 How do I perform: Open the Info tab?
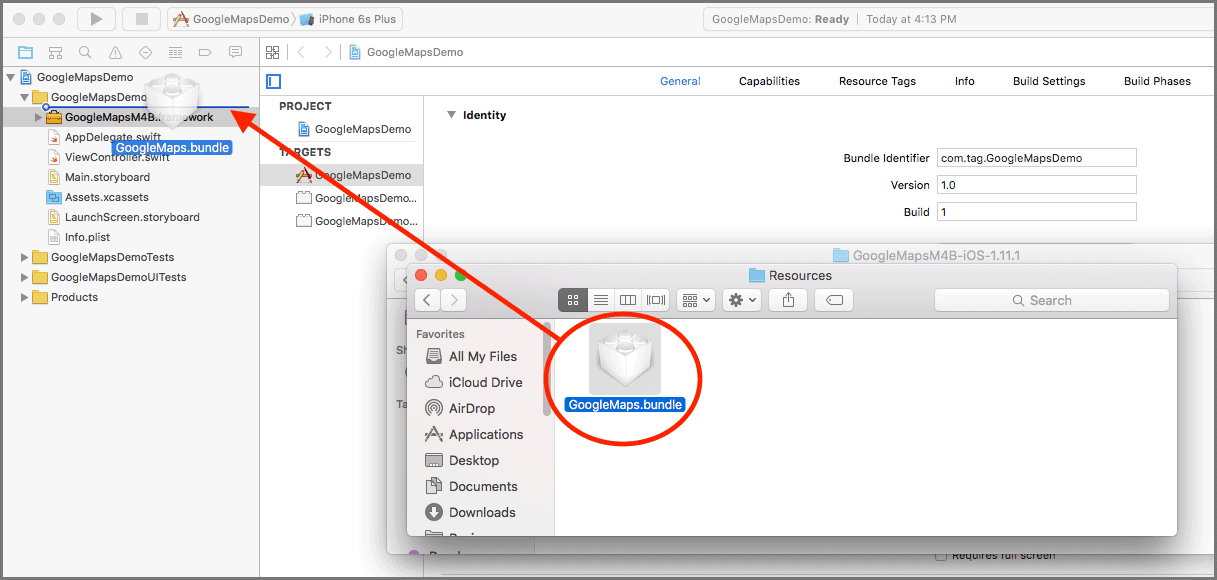coord(965,81)
